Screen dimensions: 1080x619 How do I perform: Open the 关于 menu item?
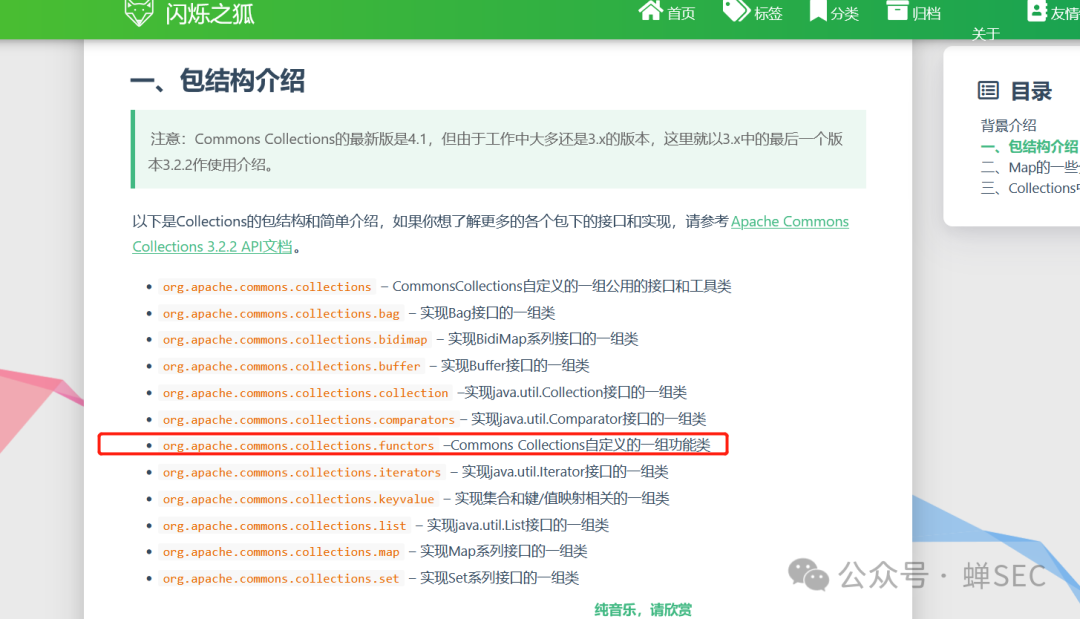point(986,33)
